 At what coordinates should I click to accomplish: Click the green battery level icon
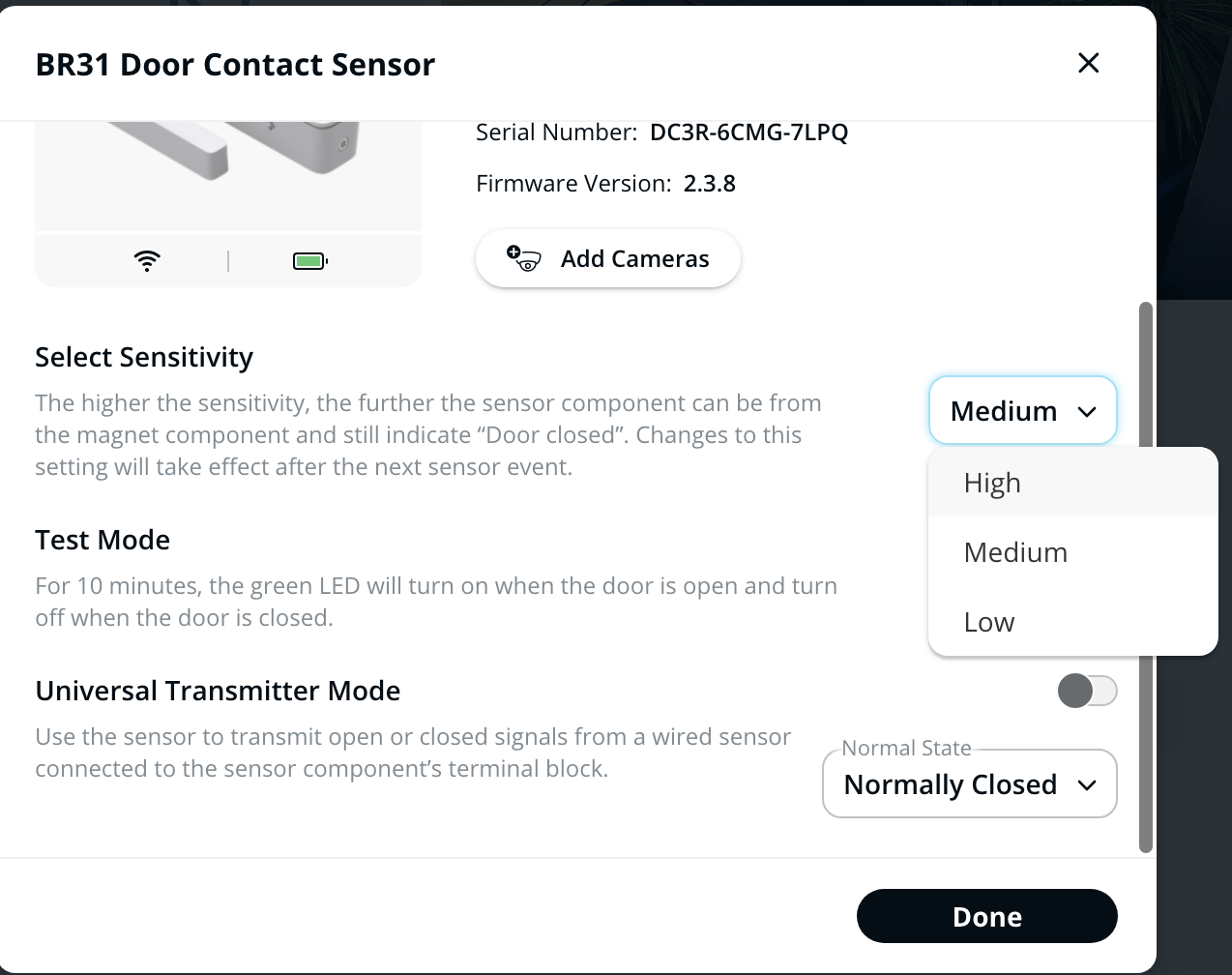pos(309,261)
